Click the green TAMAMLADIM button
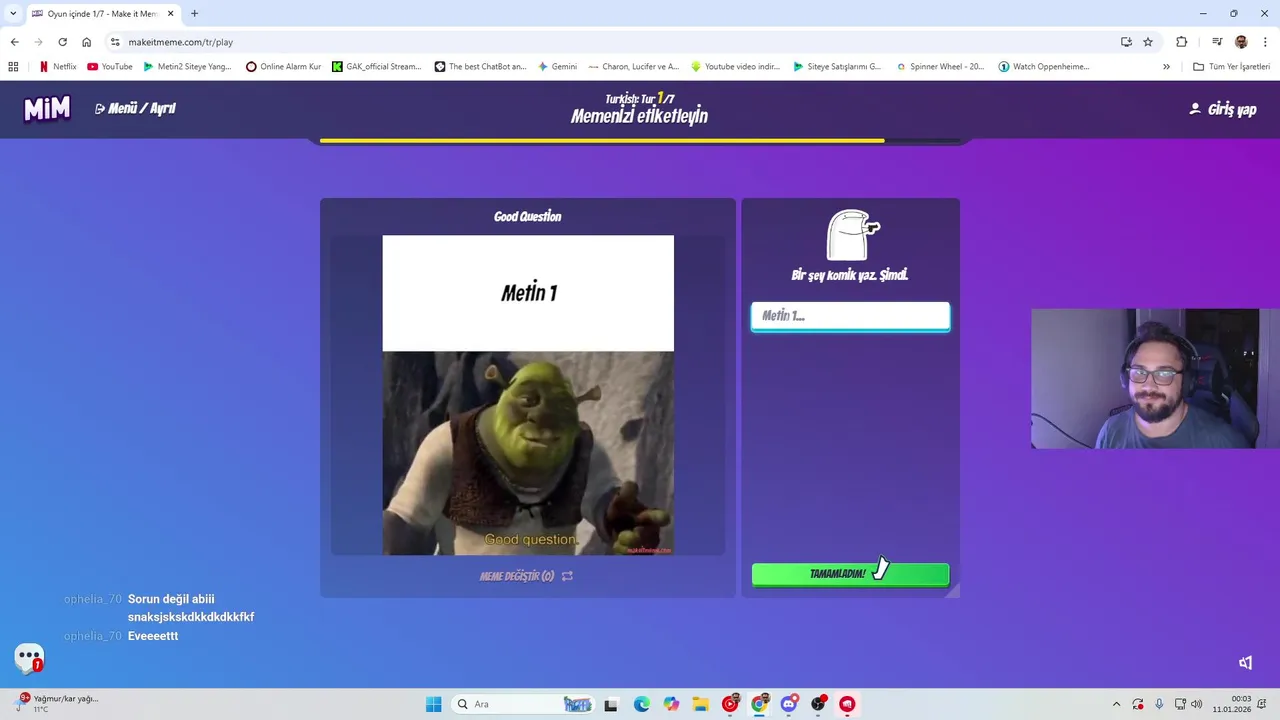 tap(850, 574)
